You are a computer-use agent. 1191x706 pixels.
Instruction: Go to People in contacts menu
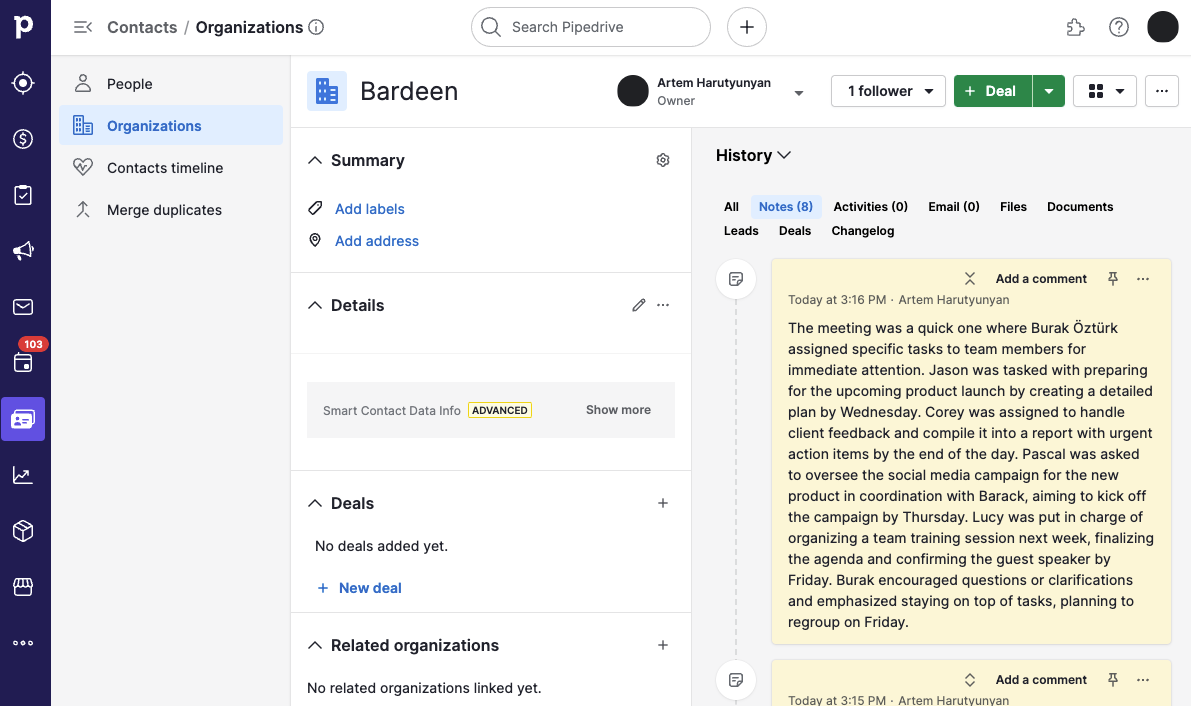[171, 84]
